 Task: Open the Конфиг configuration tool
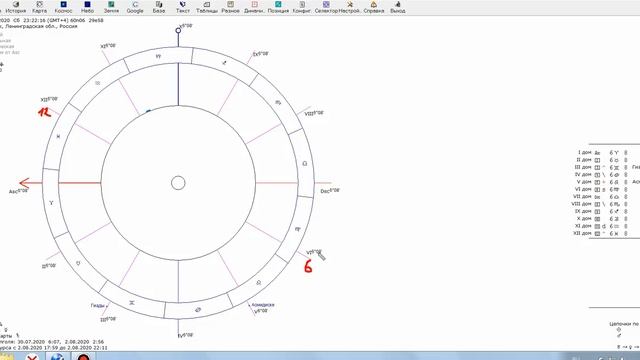(302, 7)
